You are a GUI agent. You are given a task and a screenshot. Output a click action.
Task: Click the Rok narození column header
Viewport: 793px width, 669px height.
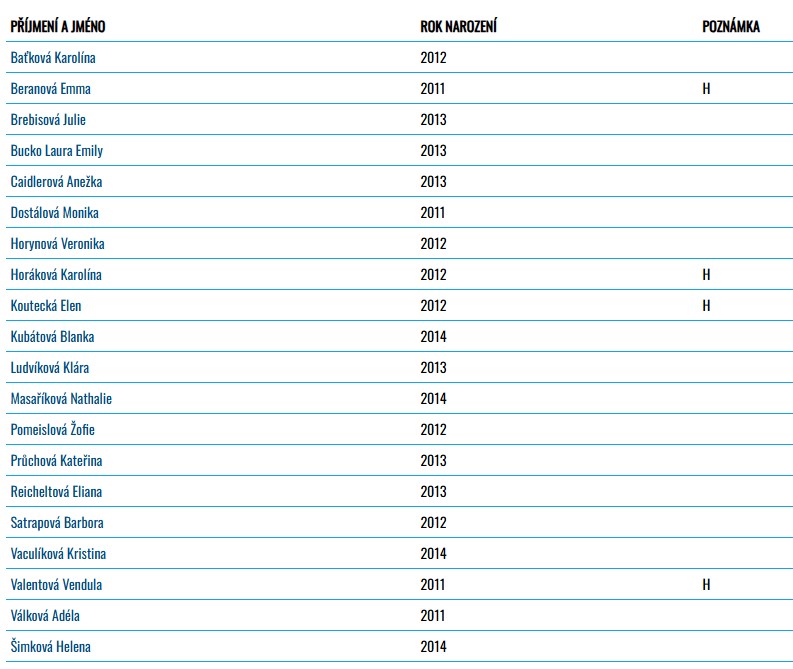pos(458,27)
